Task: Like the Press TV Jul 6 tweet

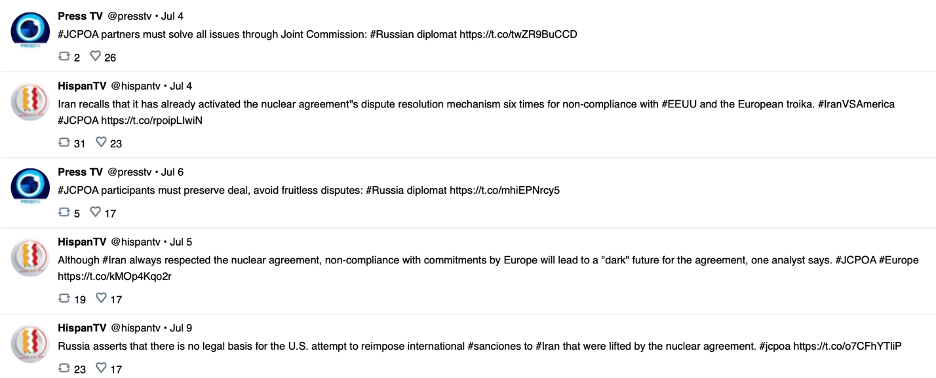Action: point(95,212)
